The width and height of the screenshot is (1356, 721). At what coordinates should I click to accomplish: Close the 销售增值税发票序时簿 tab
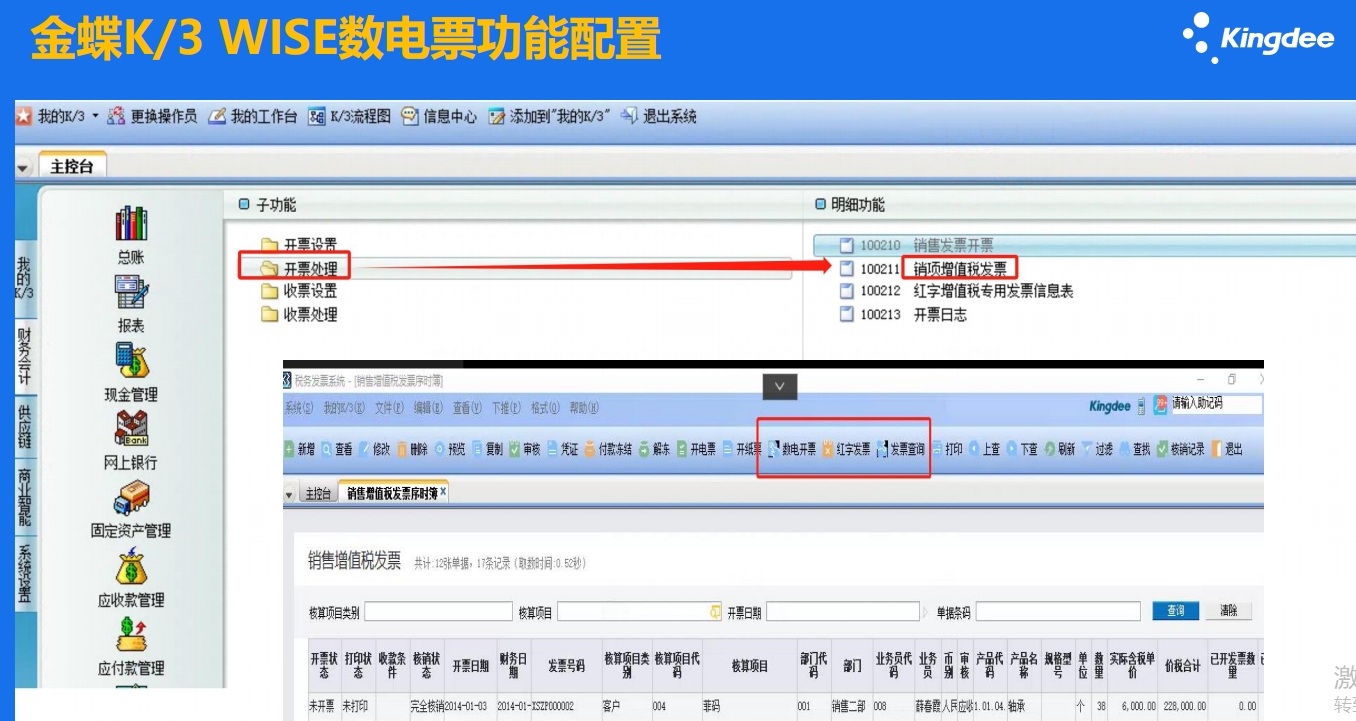coord(444,492)
